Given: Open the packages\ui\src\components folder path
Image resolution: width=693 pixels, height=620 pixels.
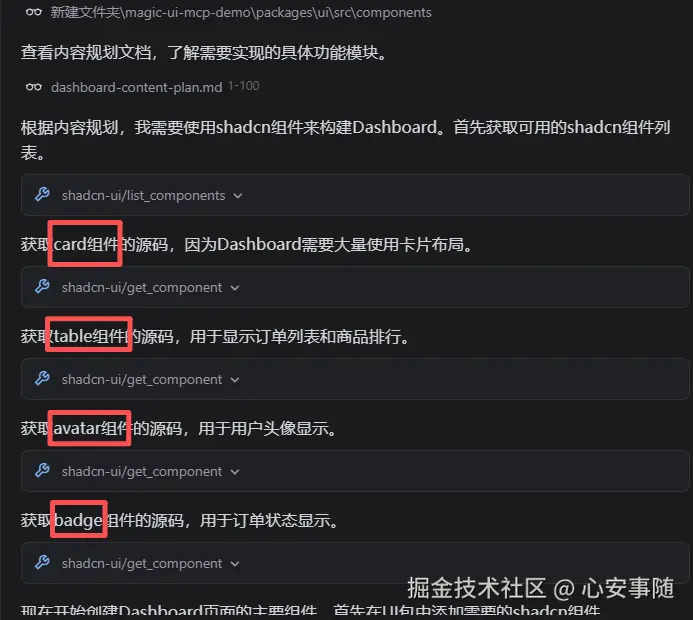Looking at the screenshot, I should tap(241, 12).
